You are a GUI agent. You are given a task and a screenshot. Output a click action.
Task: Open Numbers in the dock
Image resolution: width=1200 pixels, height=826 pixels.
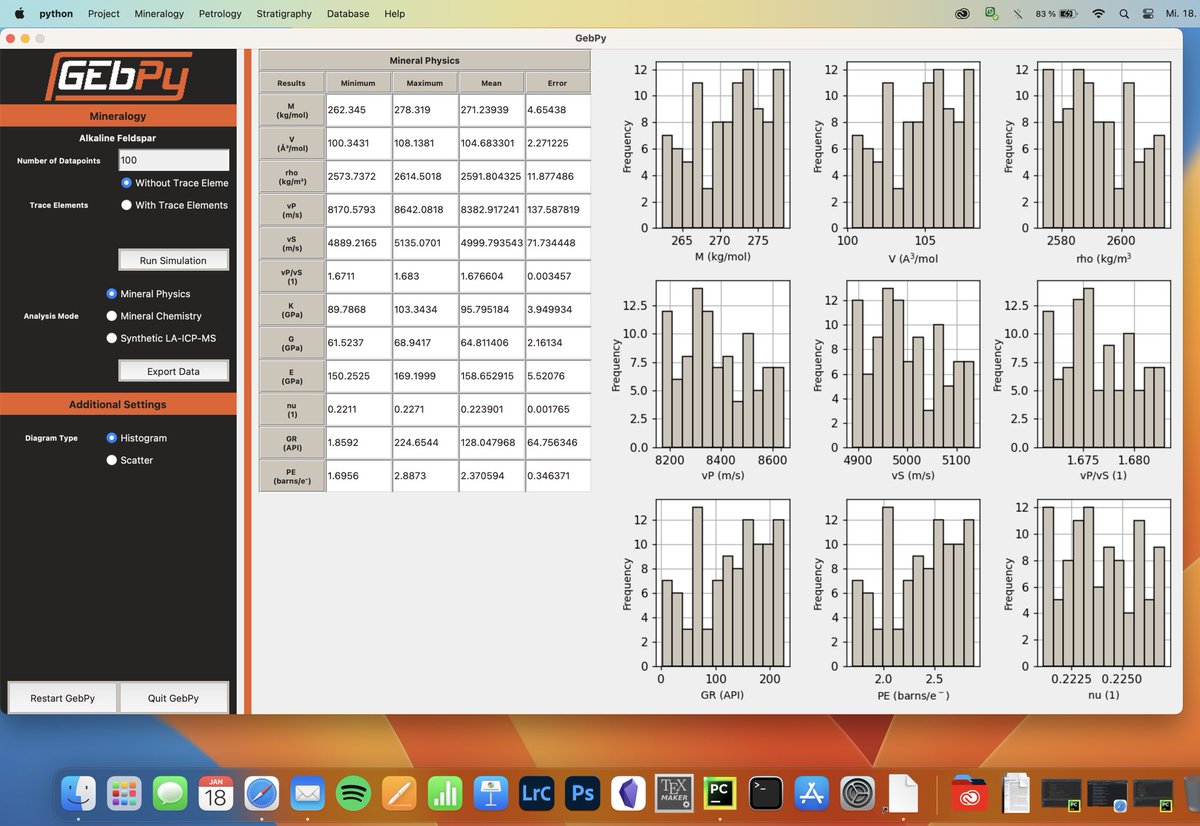pos(446,794)
